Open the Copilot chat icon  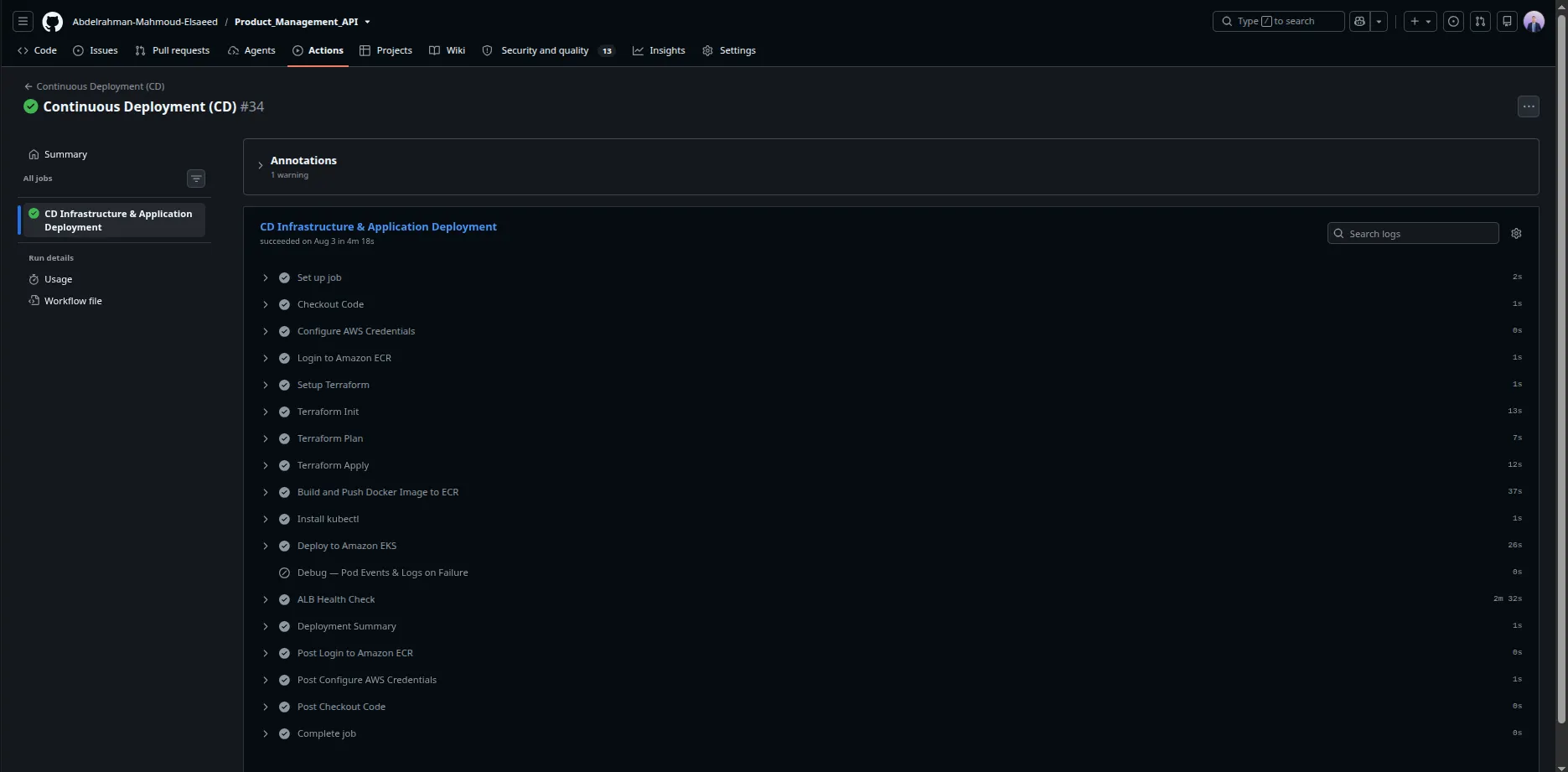[1359, 22]
